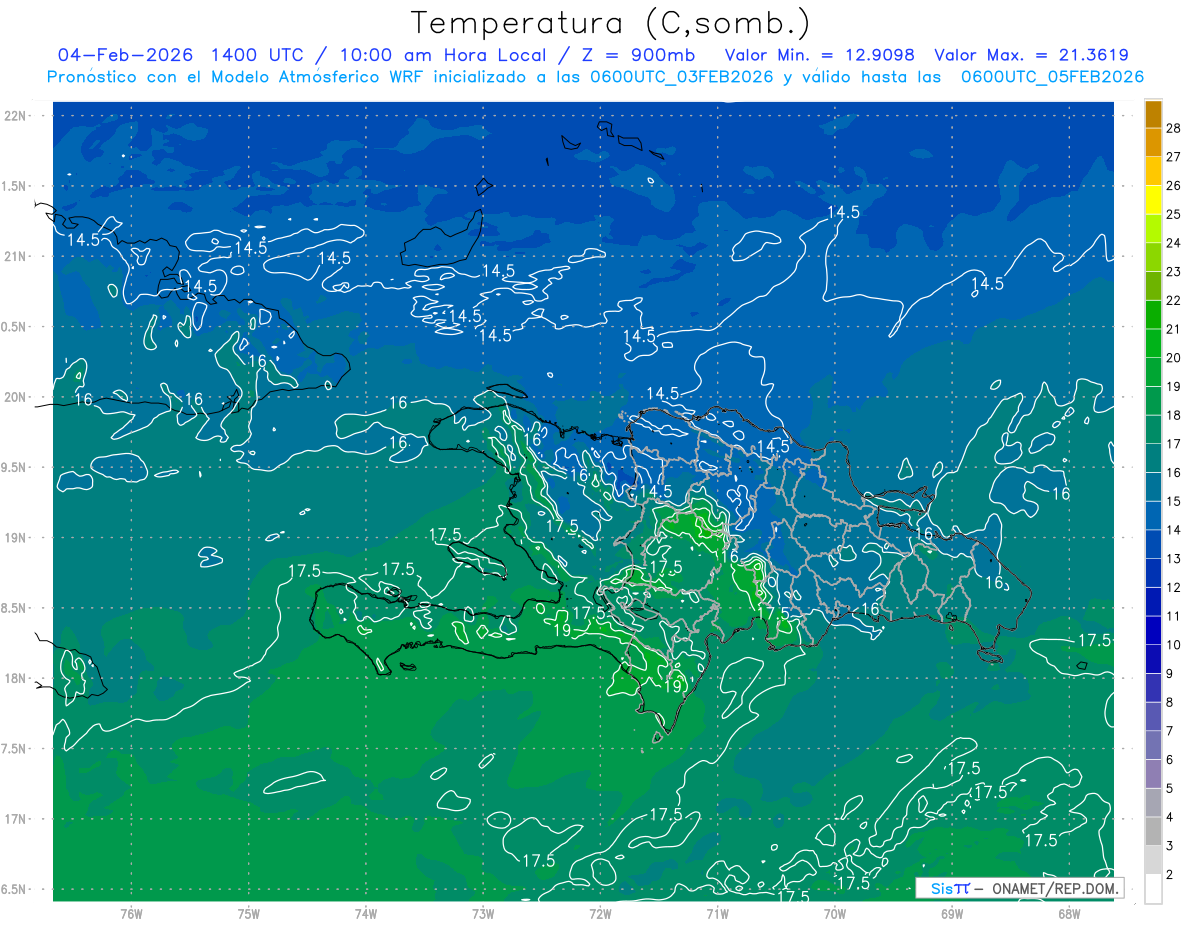Click the dark orange swatch above 28
This screenshot has width=1200, height=927.
pyautogui.click(x=1153, y=114)
